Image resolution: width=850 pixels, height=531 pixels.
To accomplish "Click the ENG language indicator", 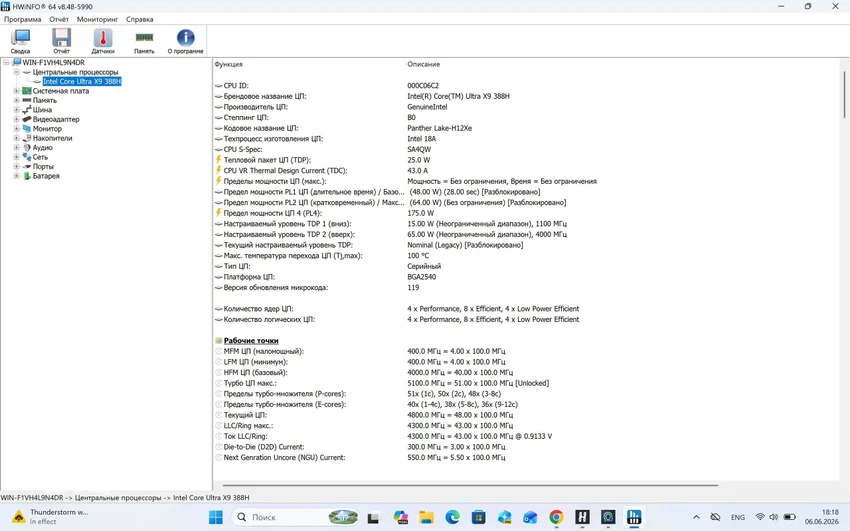I will pos(738,517).
